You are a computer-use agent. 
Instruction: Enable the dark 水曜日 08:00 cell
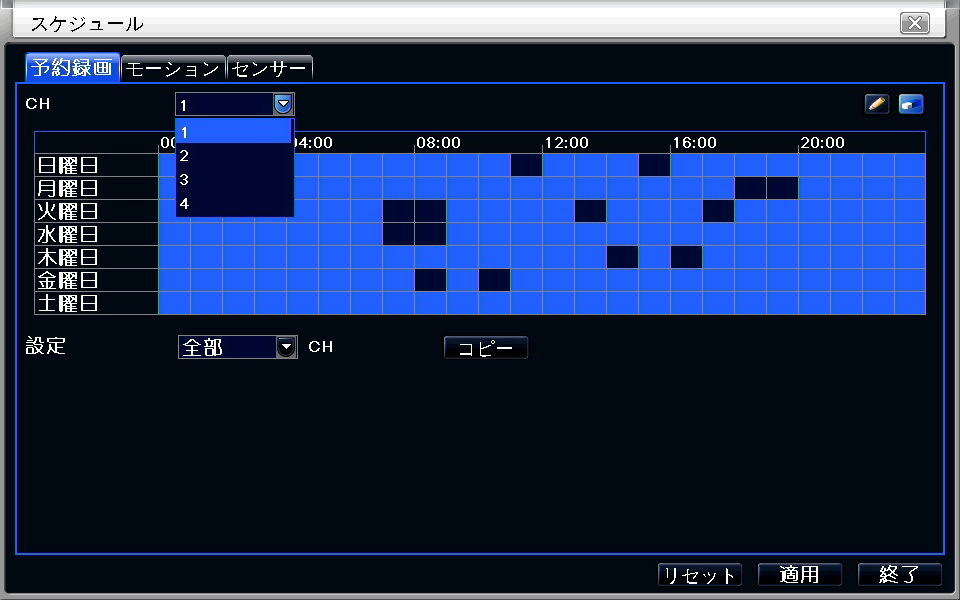pos(430,234)
